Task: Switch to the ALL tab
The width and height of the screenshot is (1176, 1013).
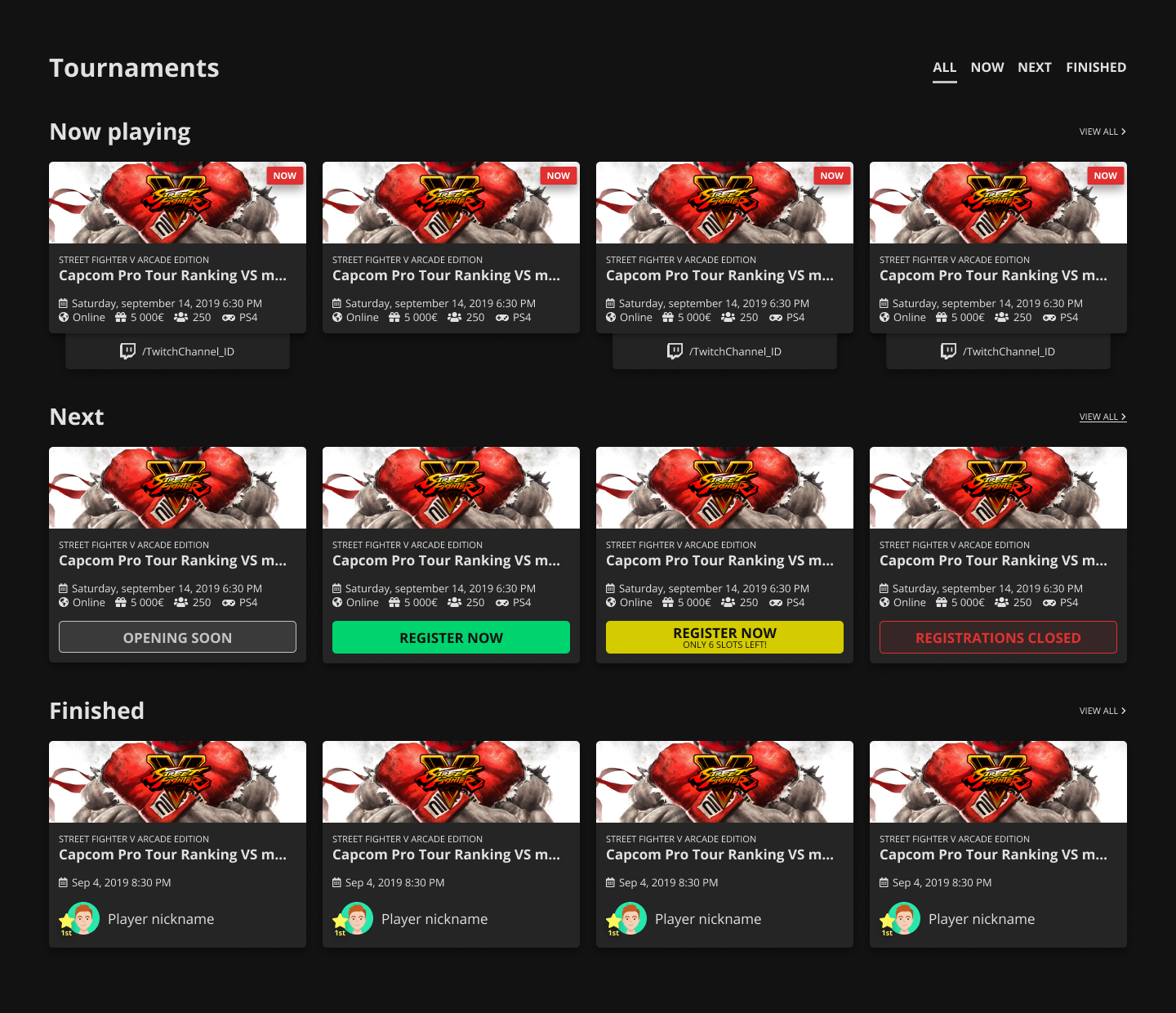Action: click(x=944, y=67)
